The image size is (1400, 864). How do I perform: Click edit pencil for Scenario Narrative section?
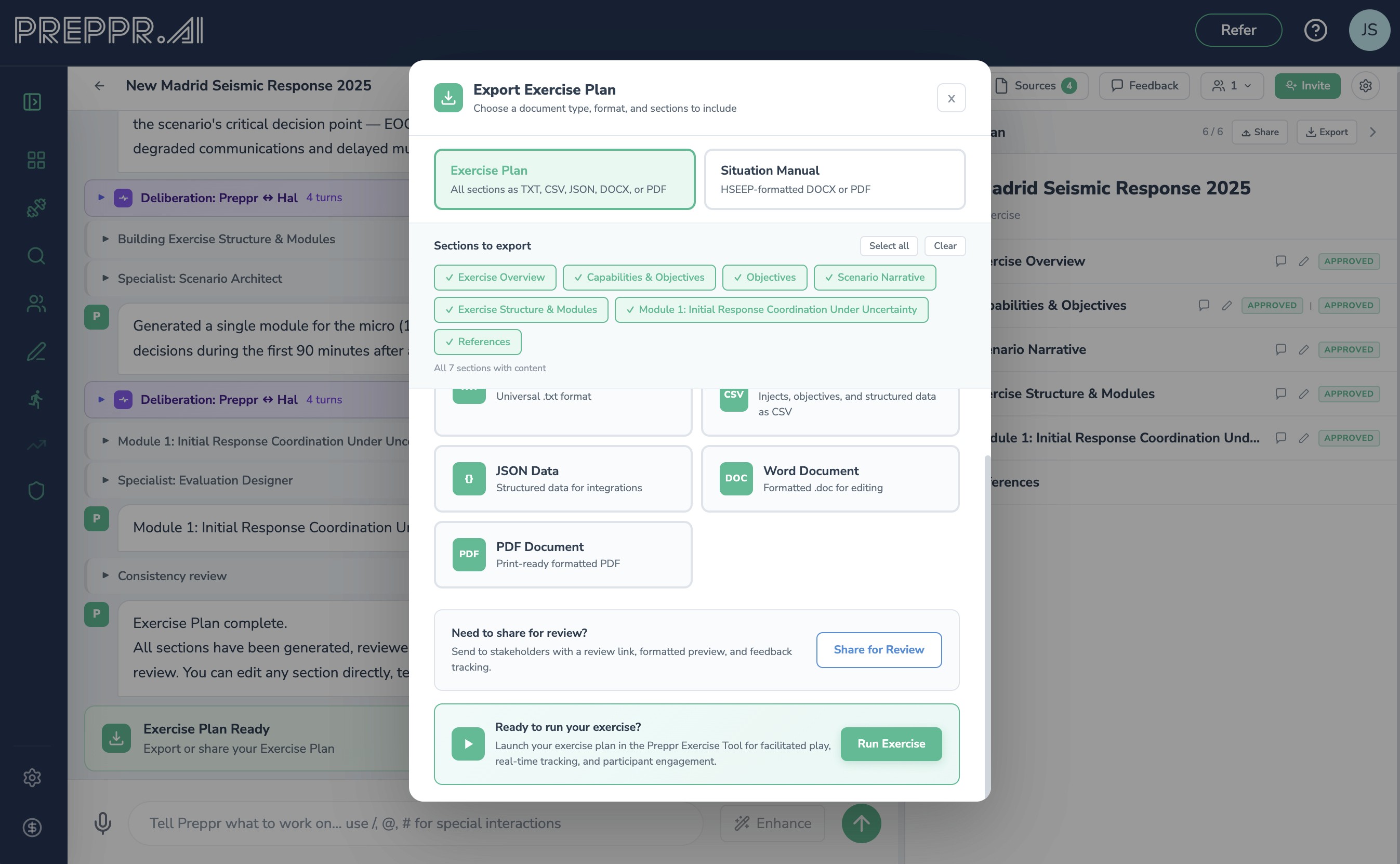(x=1303, y=350)
